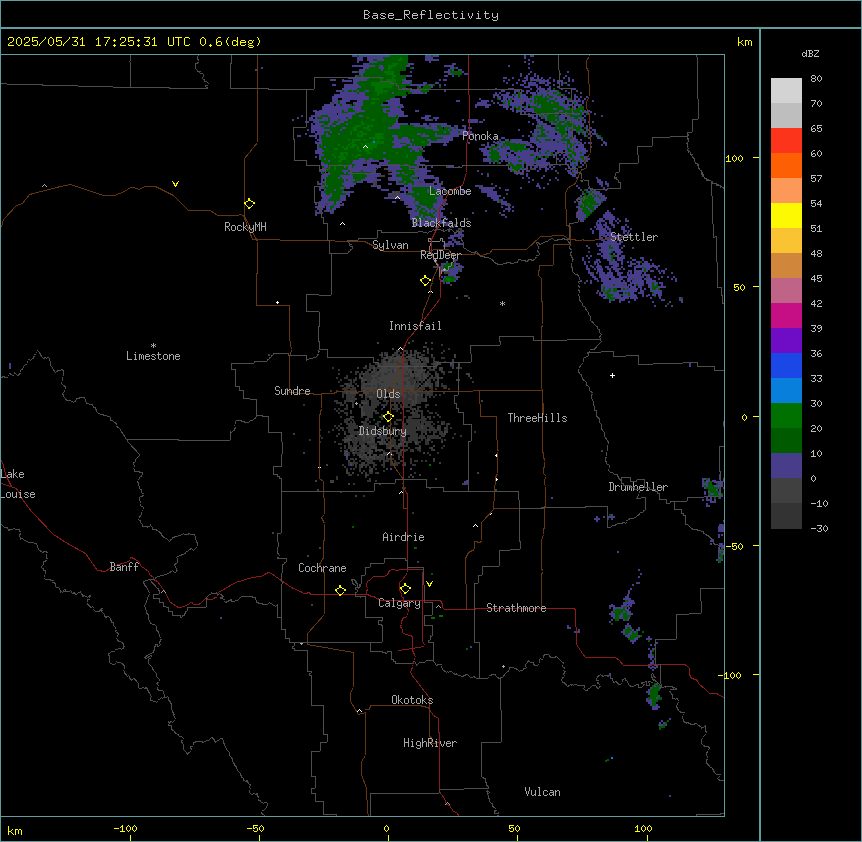Select the Cochrane label

(322, 568)
